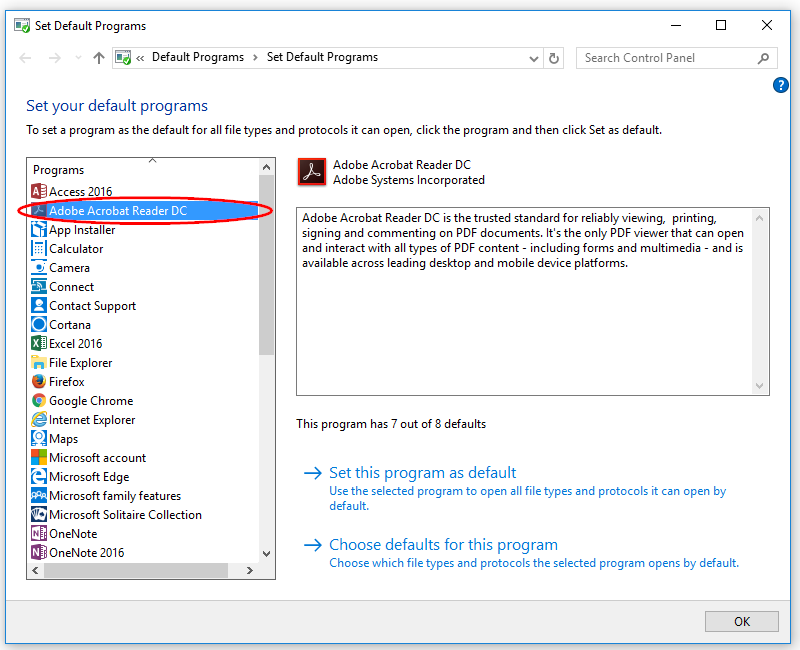Click the large Adobe Acrobat Reader DC logo
The image size is (800, 650).
[312, 172]
